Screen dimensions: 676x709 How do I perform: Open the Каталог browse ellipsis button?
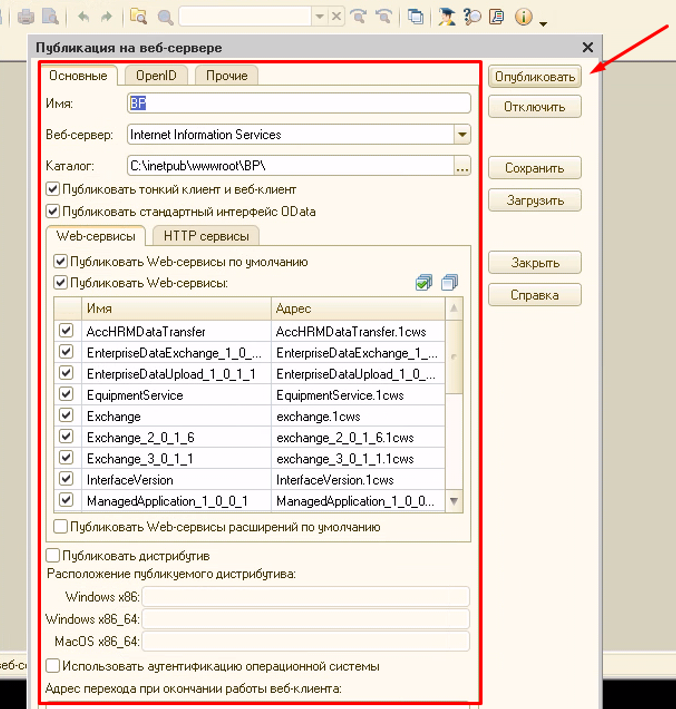coord(462,166)
